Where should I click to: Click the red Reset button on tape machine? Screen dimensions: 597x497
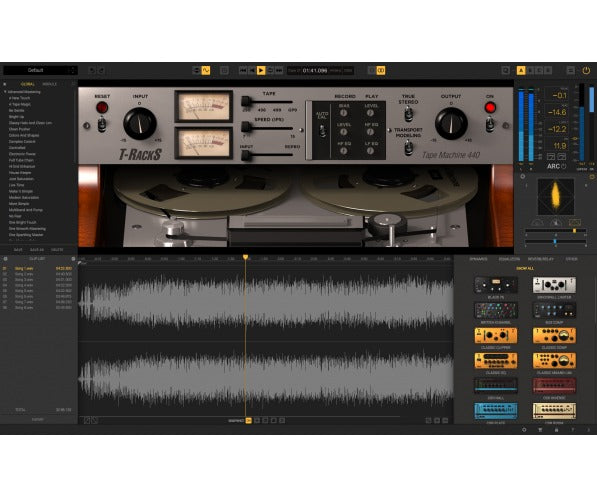coord(102,108)
